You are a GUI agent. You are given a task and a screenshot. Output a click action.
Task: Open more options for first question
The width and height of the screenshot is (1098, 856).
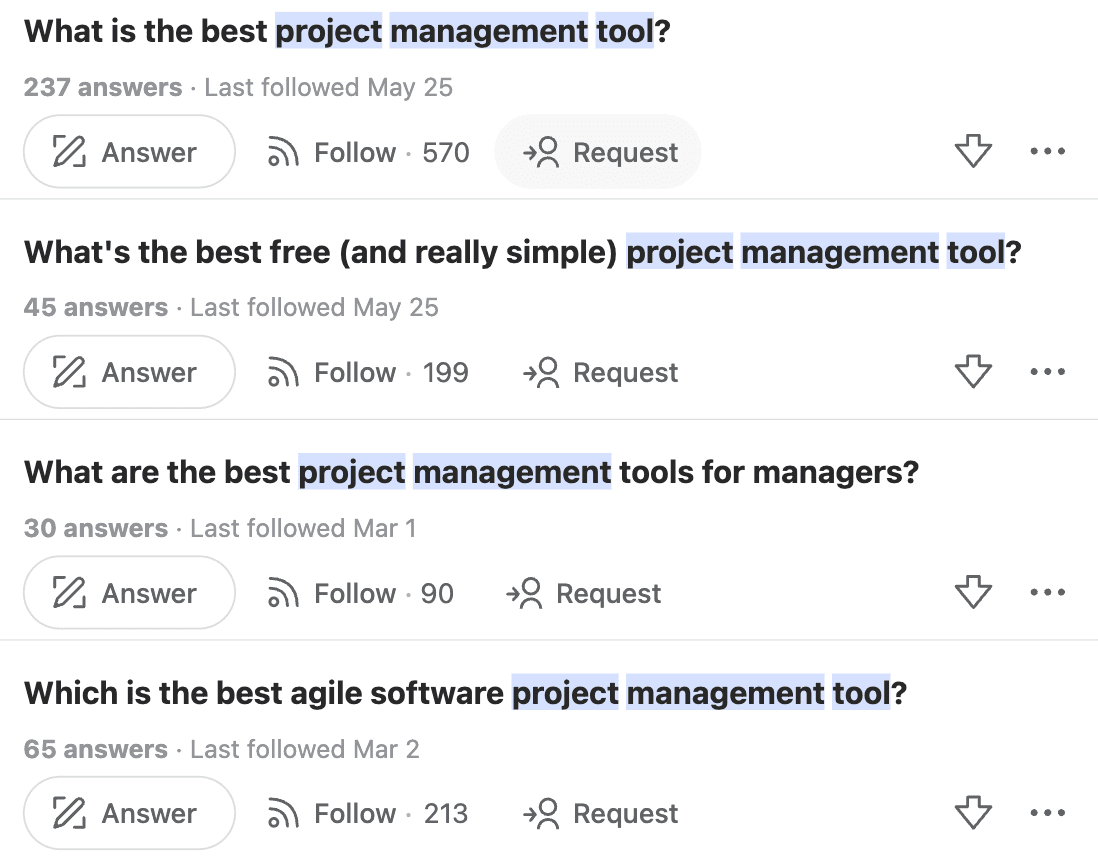pyautogui.click(x=1048, y=152)
